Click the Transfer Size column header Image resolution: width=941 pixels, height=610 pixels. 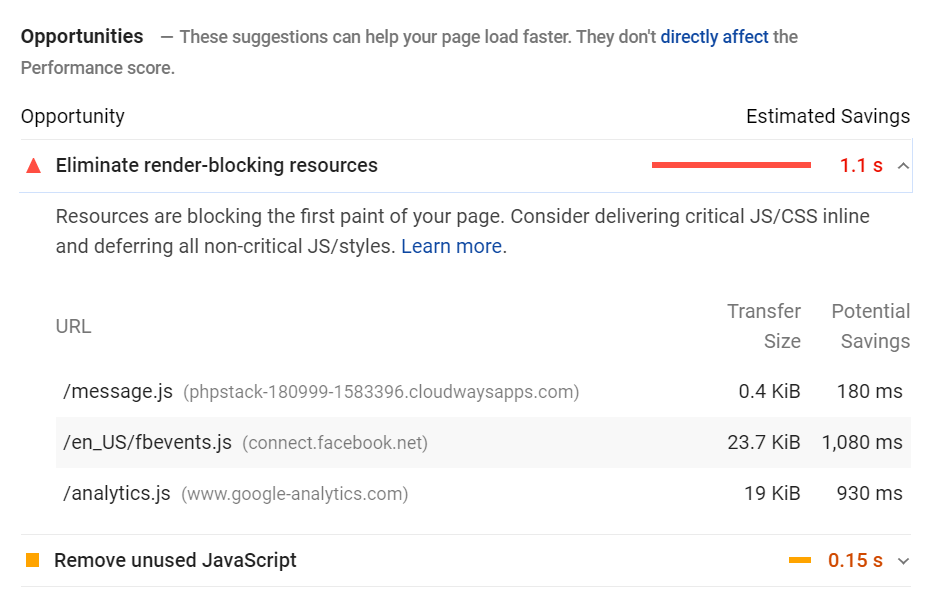click(764, 325)
